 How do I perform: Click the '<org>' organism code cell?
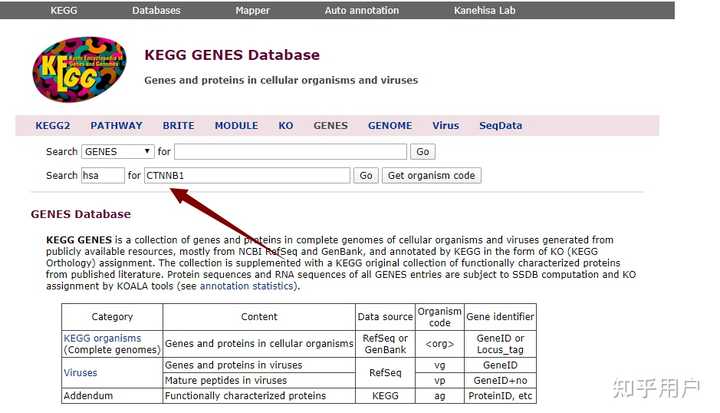tap(439, 344)
